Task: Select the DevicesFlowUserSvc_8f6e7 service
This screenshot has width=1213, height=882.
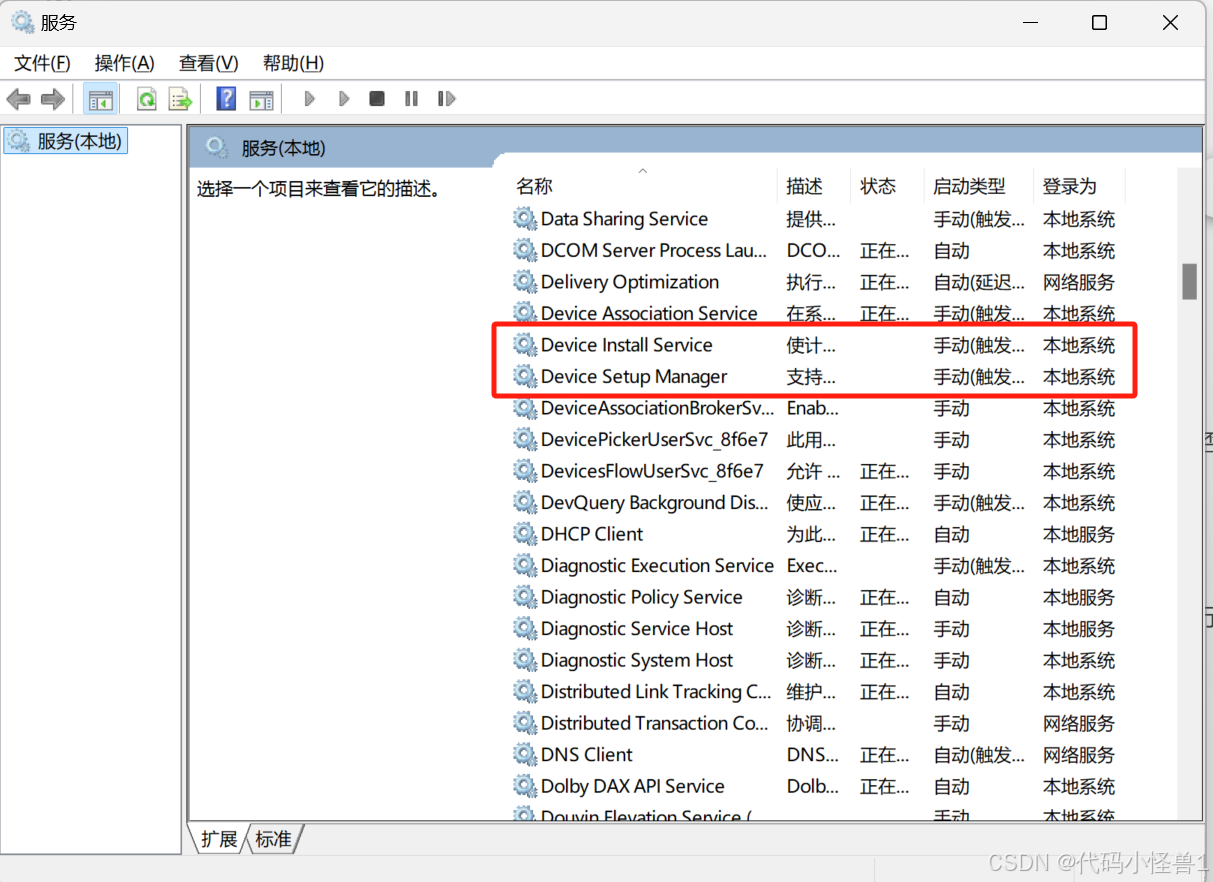Action: tap(652, 471)
